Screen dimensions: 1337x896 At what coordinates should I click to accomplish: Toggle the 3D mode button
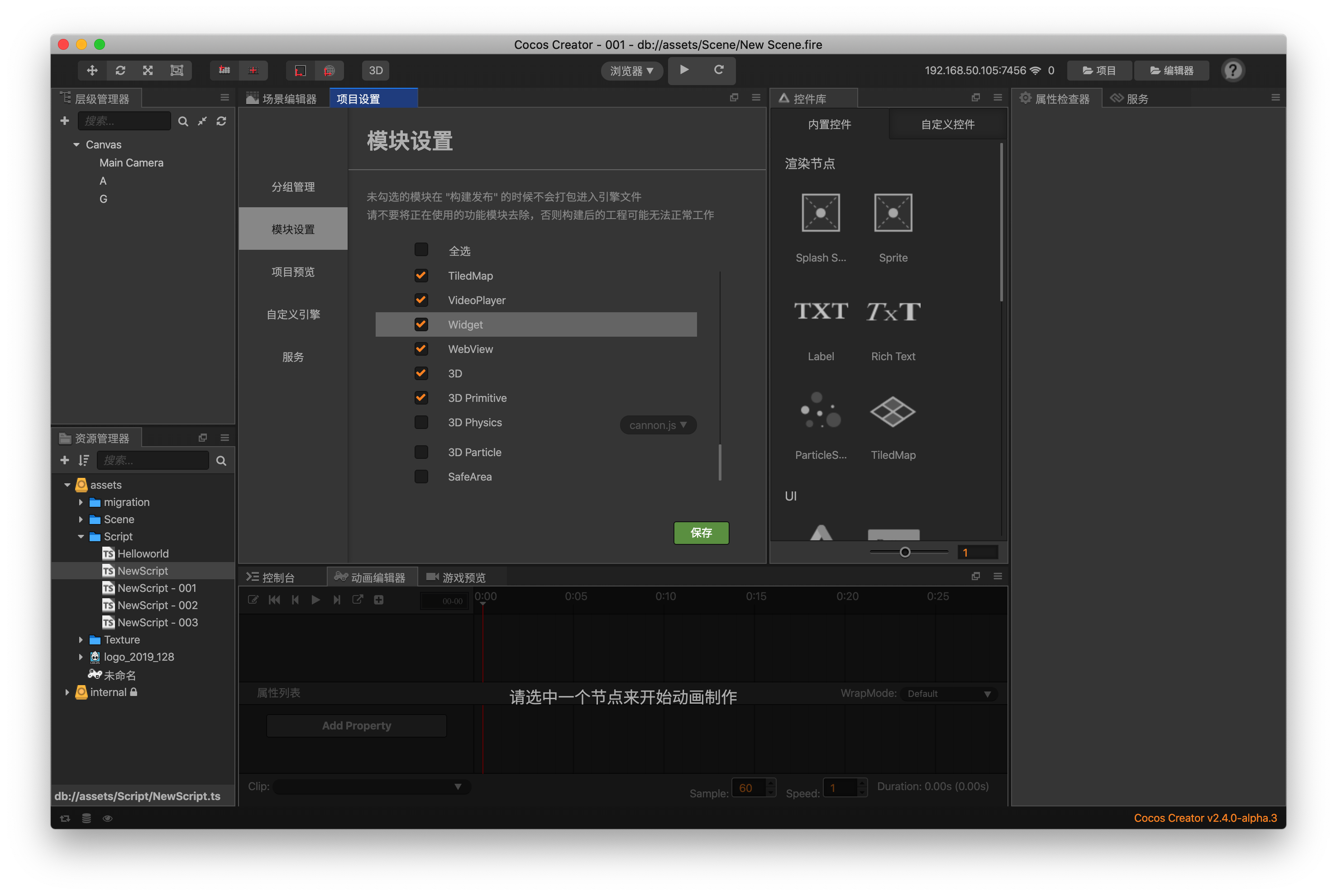[x=375, y=70]
